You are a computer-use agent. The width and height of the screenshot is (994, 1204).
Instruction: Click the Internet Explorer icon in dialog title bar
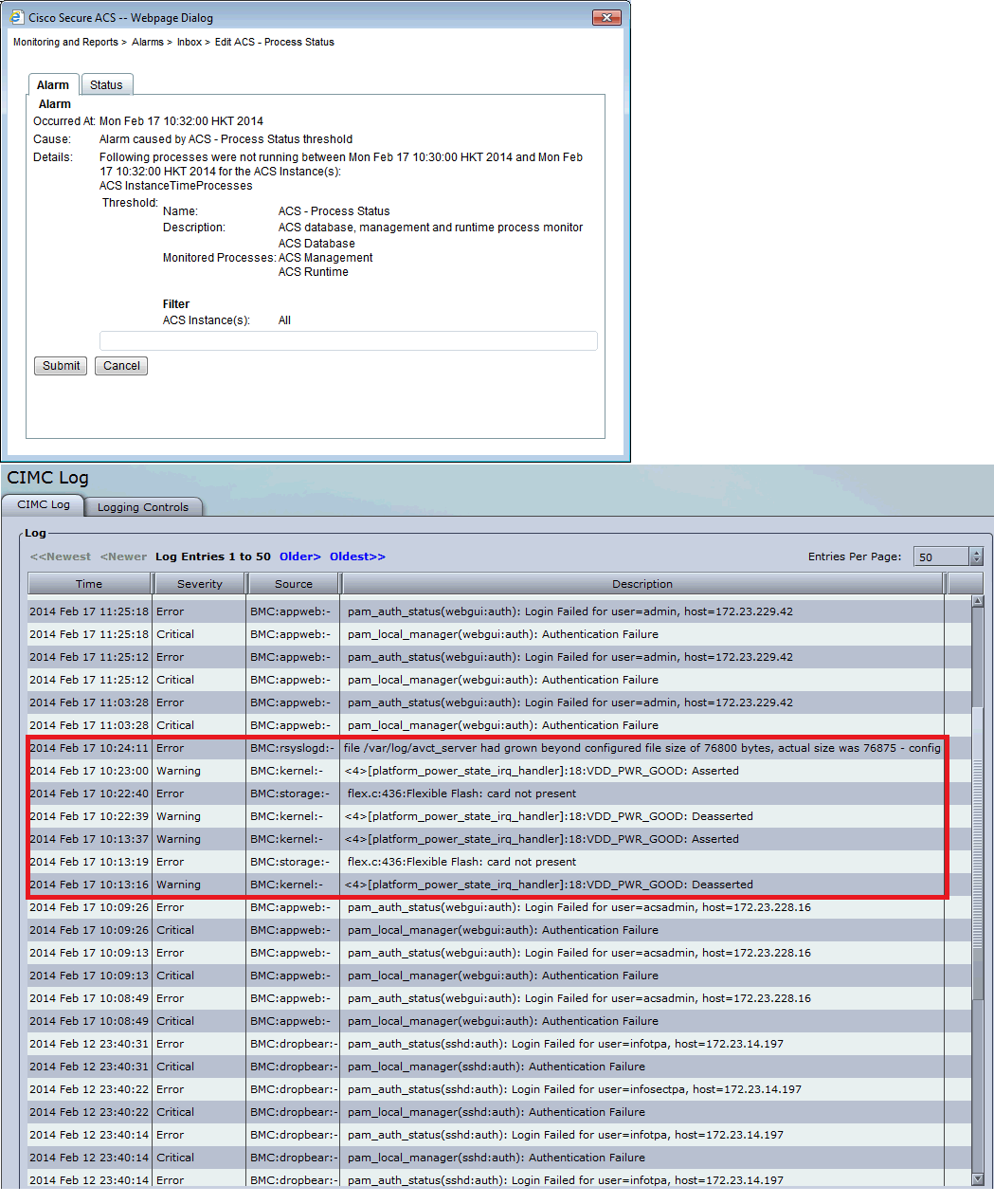17,17
